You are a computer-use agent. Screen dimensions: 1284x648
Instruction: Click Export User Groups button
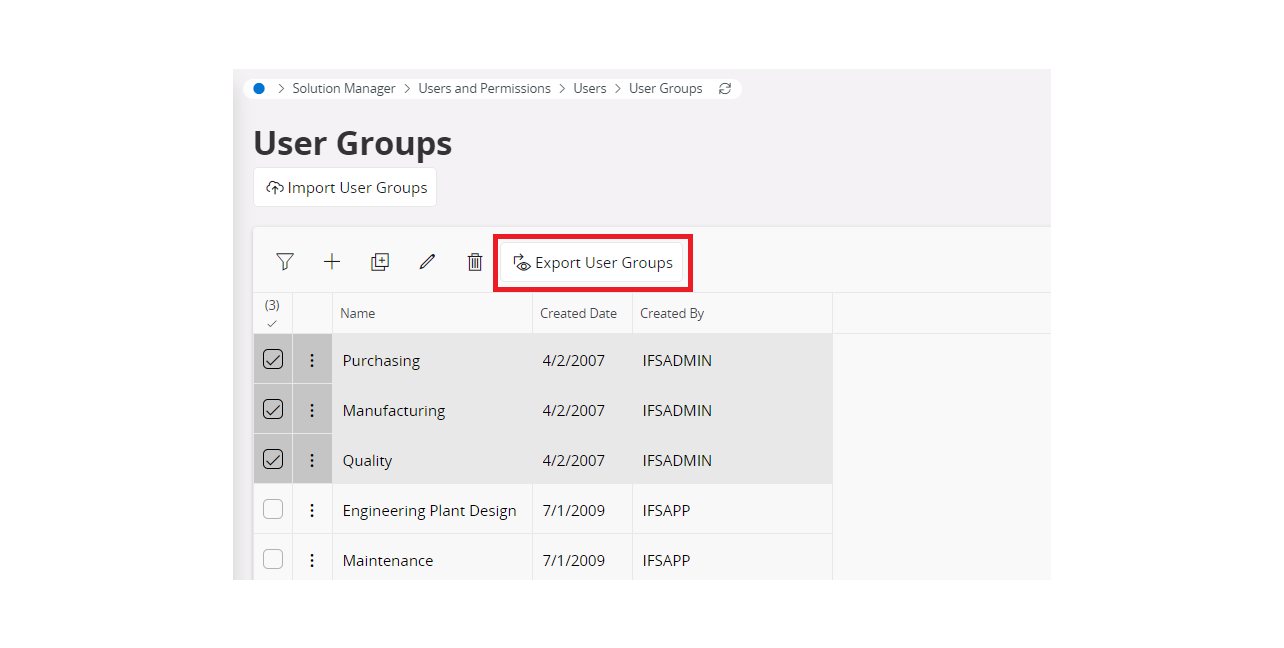point(592,263)
